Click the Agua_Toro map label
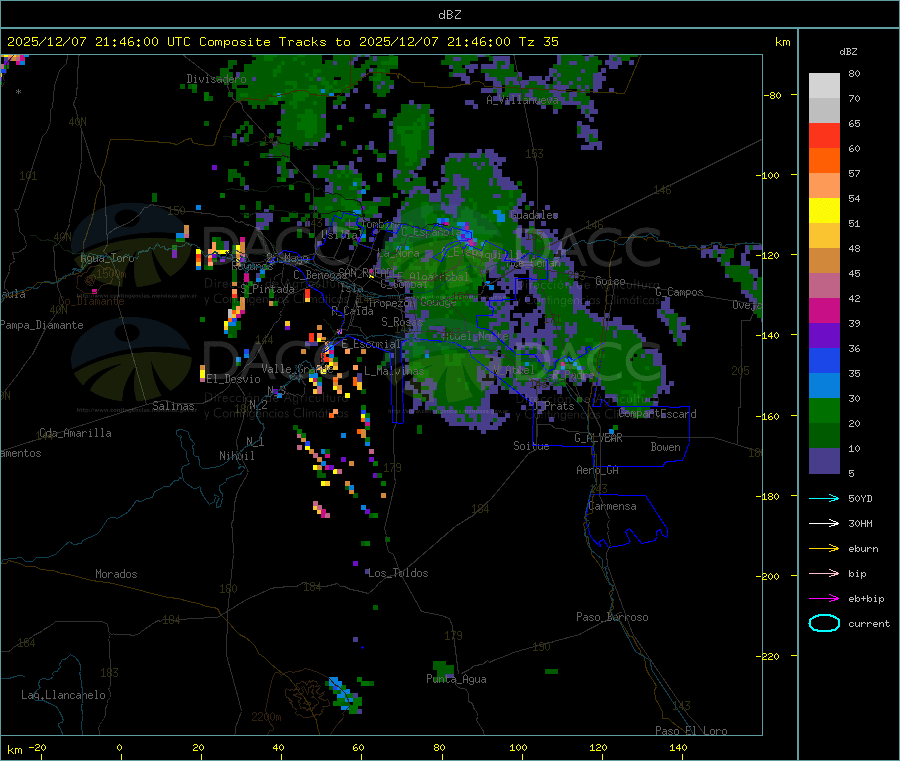The height and width of the screenshot is (761, 900). point(107,258)
